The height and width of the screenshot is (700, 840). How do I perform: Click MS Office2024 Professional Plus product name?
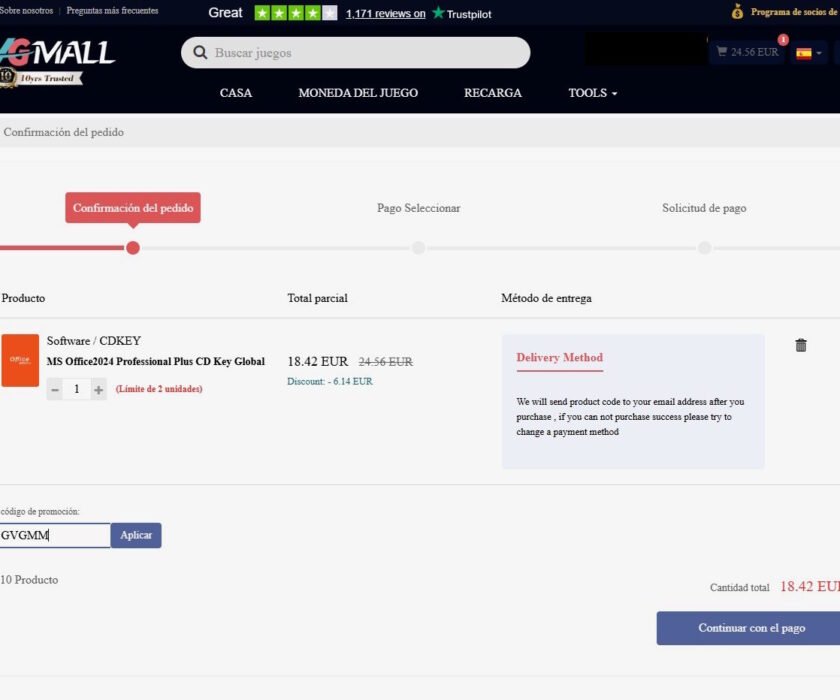tap(155, 362)
